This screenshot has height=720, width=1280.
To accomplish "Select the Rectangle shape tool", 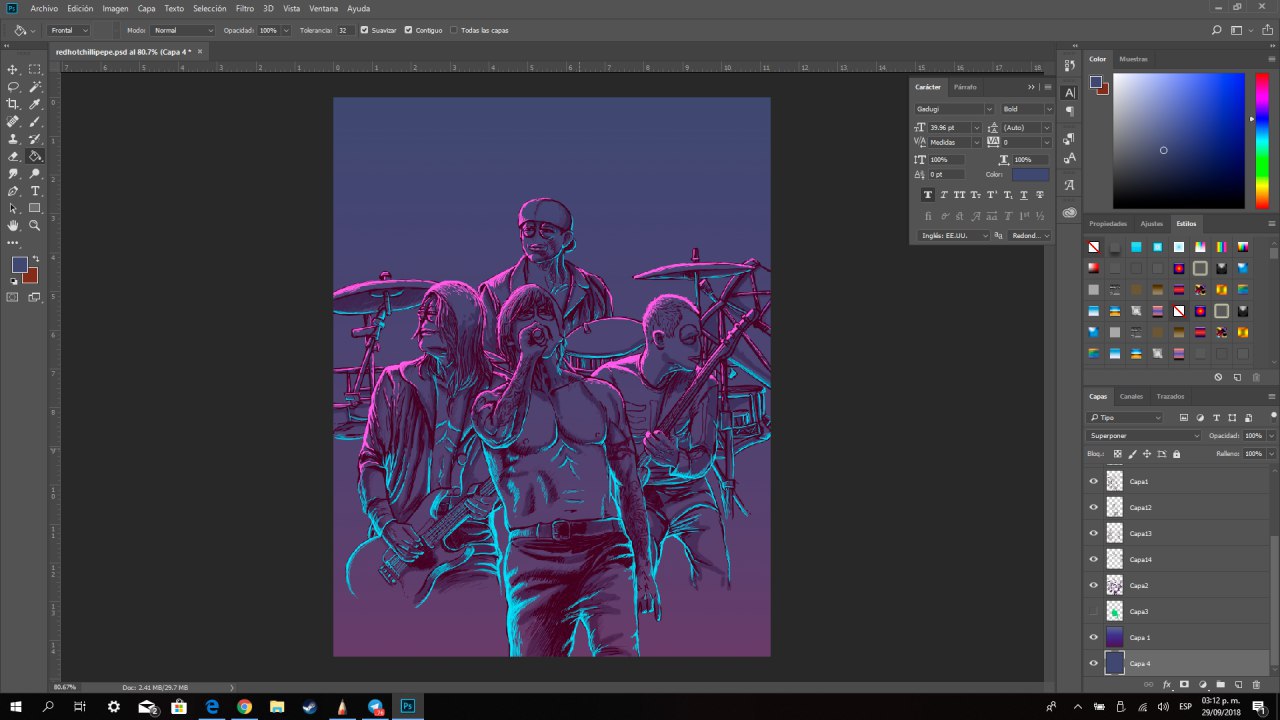I will [x=35, y=208].
